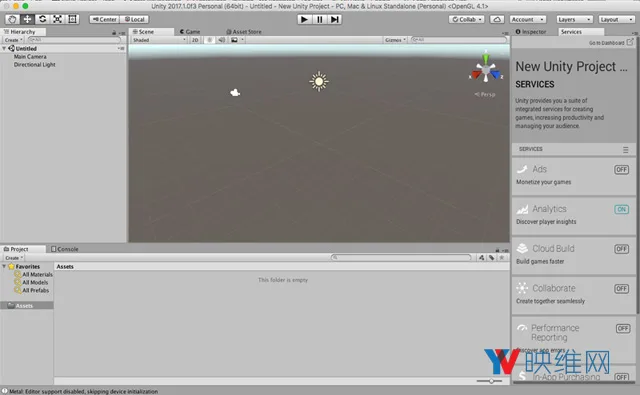Click the green Y axis on orientation gizmo
The height and width of the screenshot is (395, 640).
486,58
